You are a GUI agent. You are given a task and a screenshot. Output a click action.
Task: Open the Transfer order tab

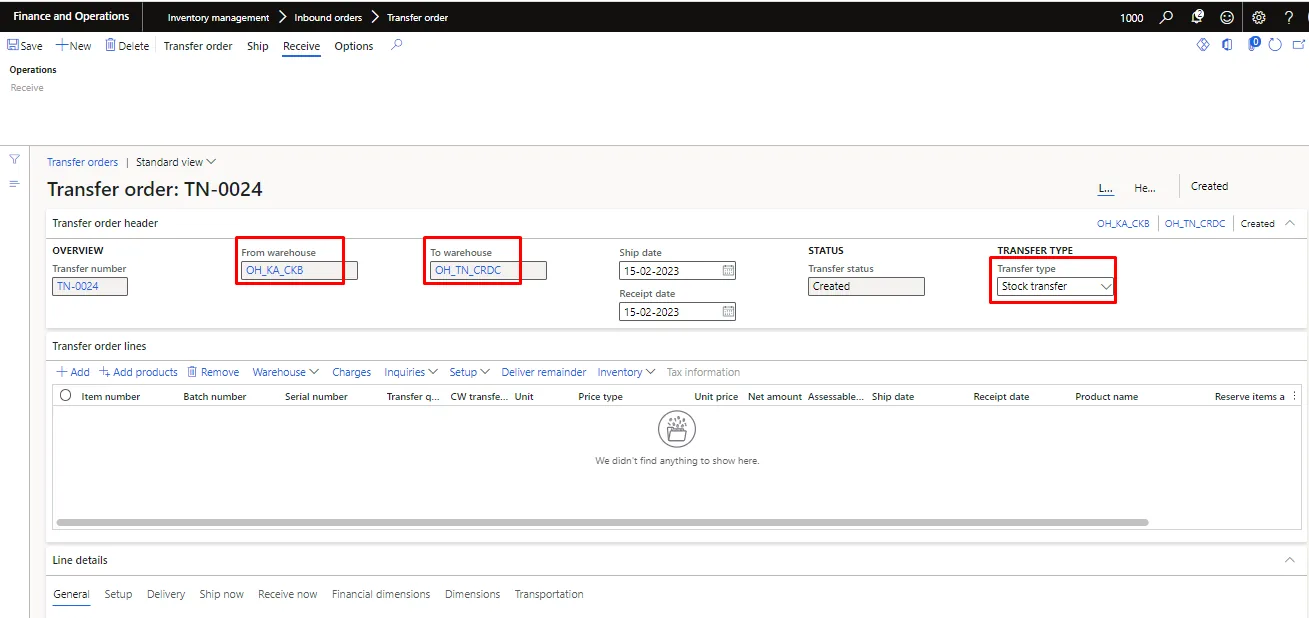point(198,46)
